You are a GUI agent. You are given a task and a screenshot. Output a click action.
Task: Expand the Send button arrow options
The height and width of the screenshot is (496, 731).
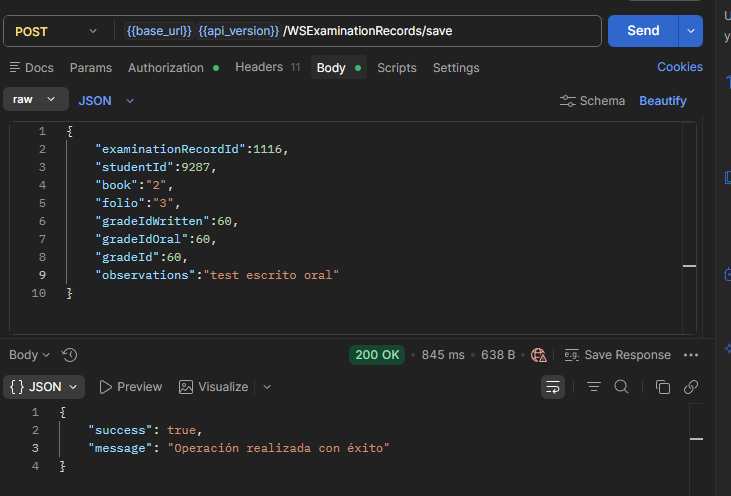coord(691,31)
